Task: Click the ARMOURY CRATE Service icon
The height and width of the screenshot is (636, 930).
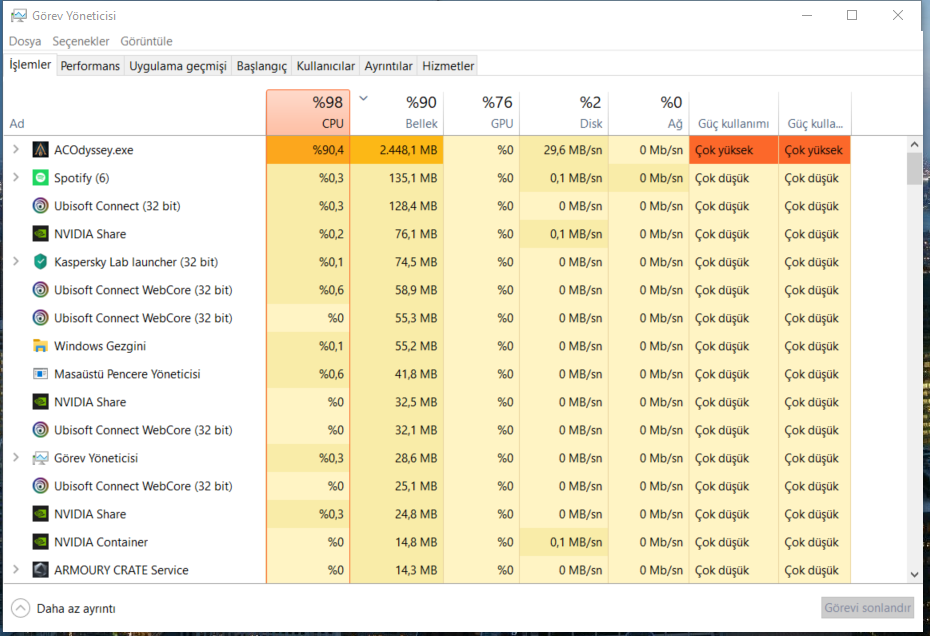Action: click(40, 570)
